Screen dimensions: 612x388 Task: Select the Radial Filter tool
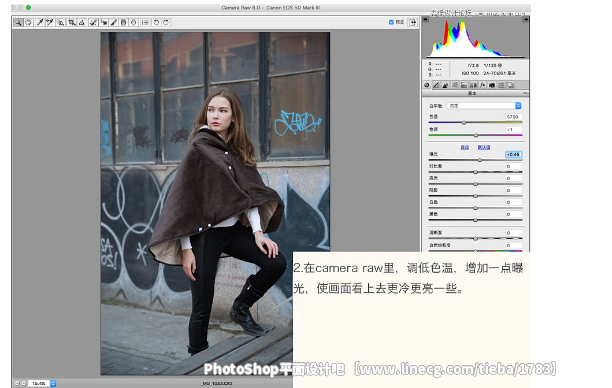tap(133, 23)
